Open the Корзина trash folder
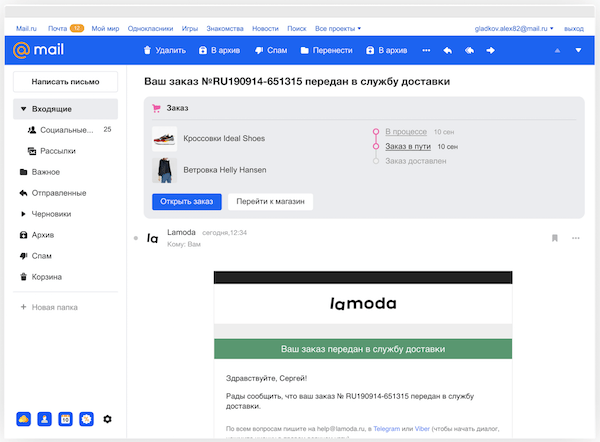 pyautogui.click(x=41, y=277)
